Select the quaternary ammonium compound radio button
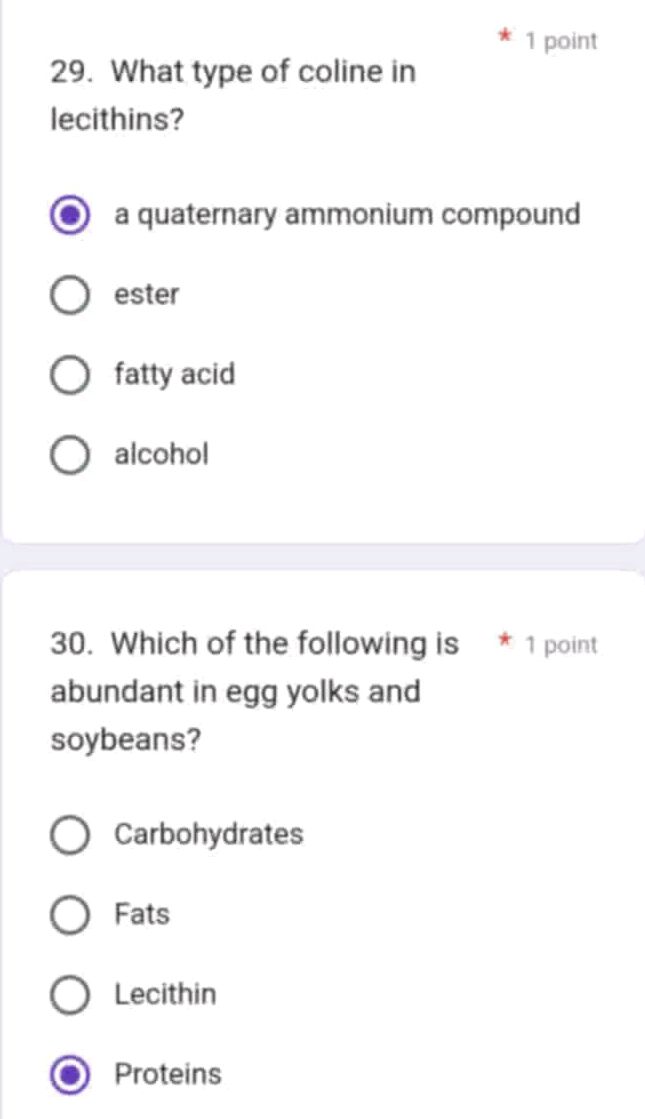The width and height of the screenshot is (645, 1119). (x=69, y=215)
